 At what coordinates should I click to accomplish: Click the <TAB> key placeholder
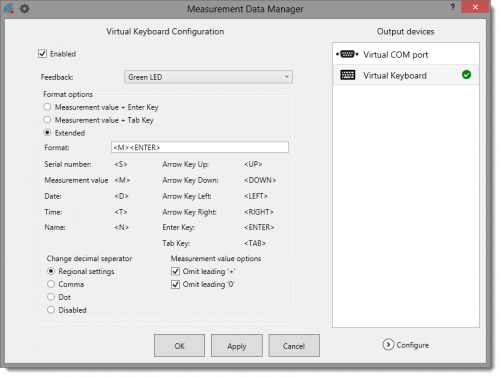pos(255,243)
